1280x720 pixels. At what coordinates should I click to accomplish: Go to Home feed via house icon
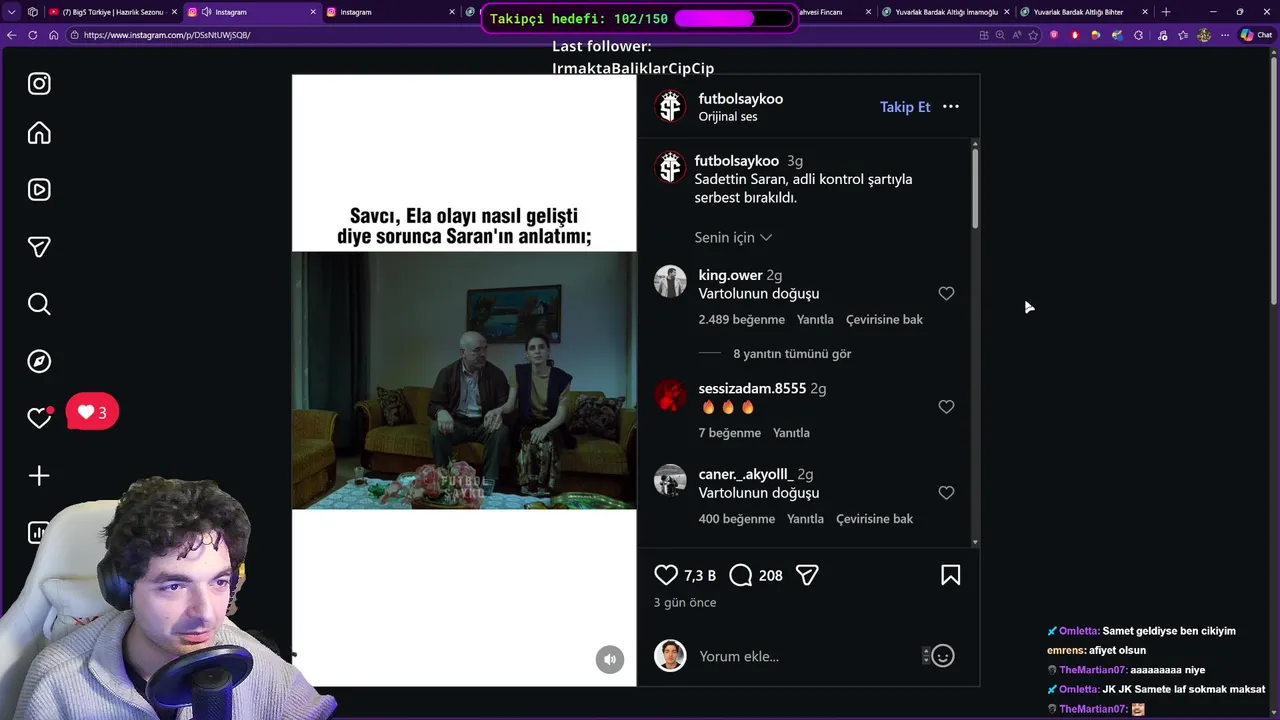39,133
